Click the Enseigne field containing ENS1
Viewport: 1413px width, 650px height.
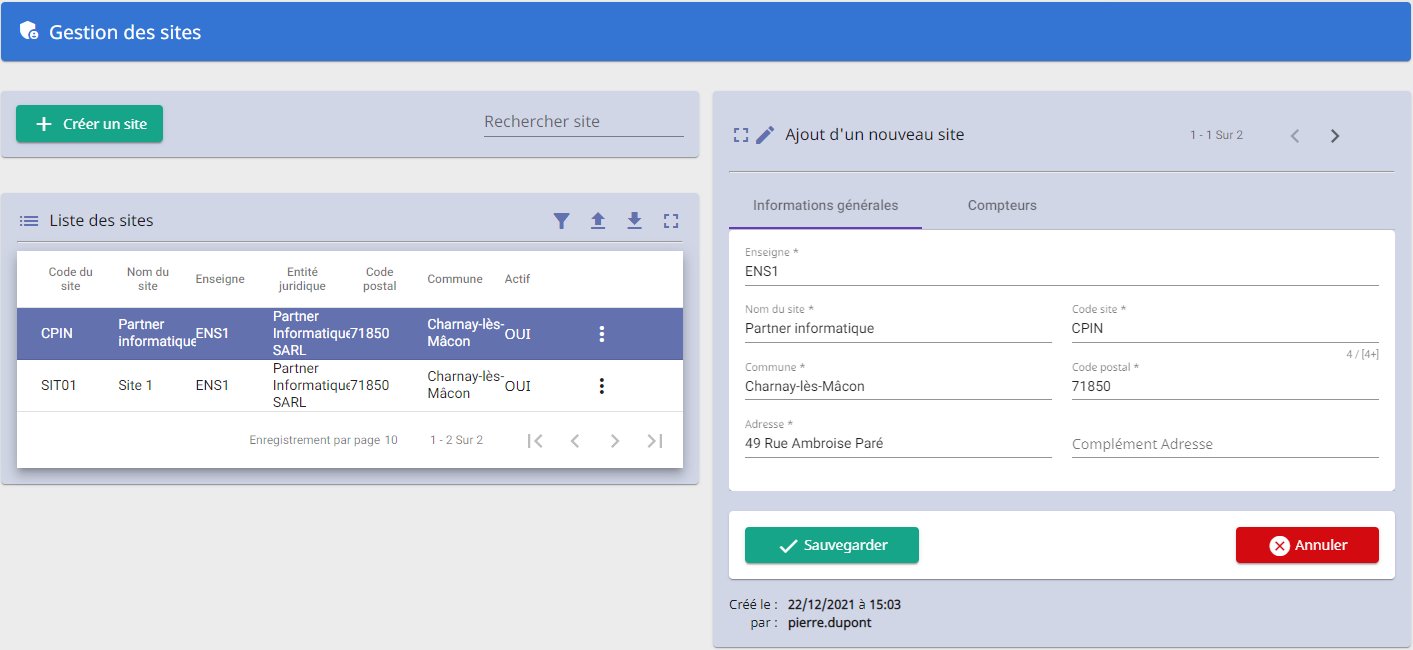click(x=1062, y=266)
